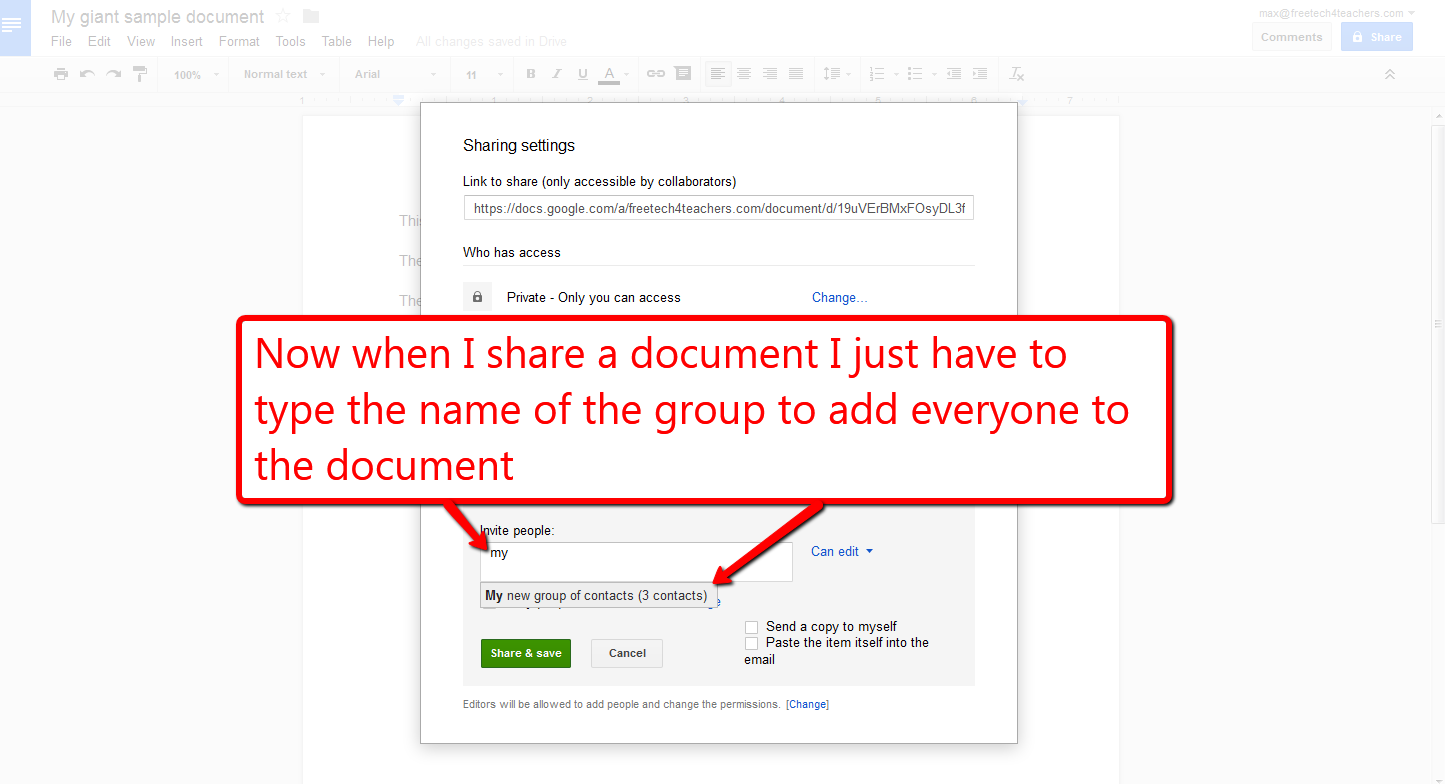Open the Format menu
The width and height of the screenshot is (1445, 784).
pos(239,41)
